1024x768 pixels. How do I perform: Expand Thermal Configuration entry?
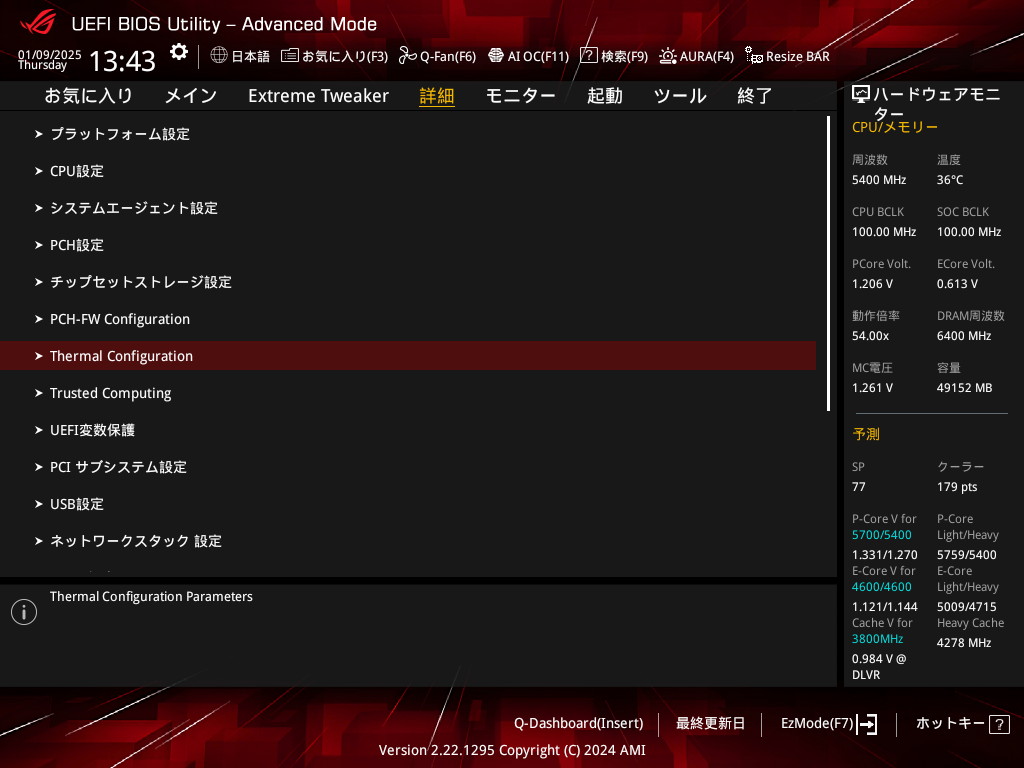tap(121, 356)
